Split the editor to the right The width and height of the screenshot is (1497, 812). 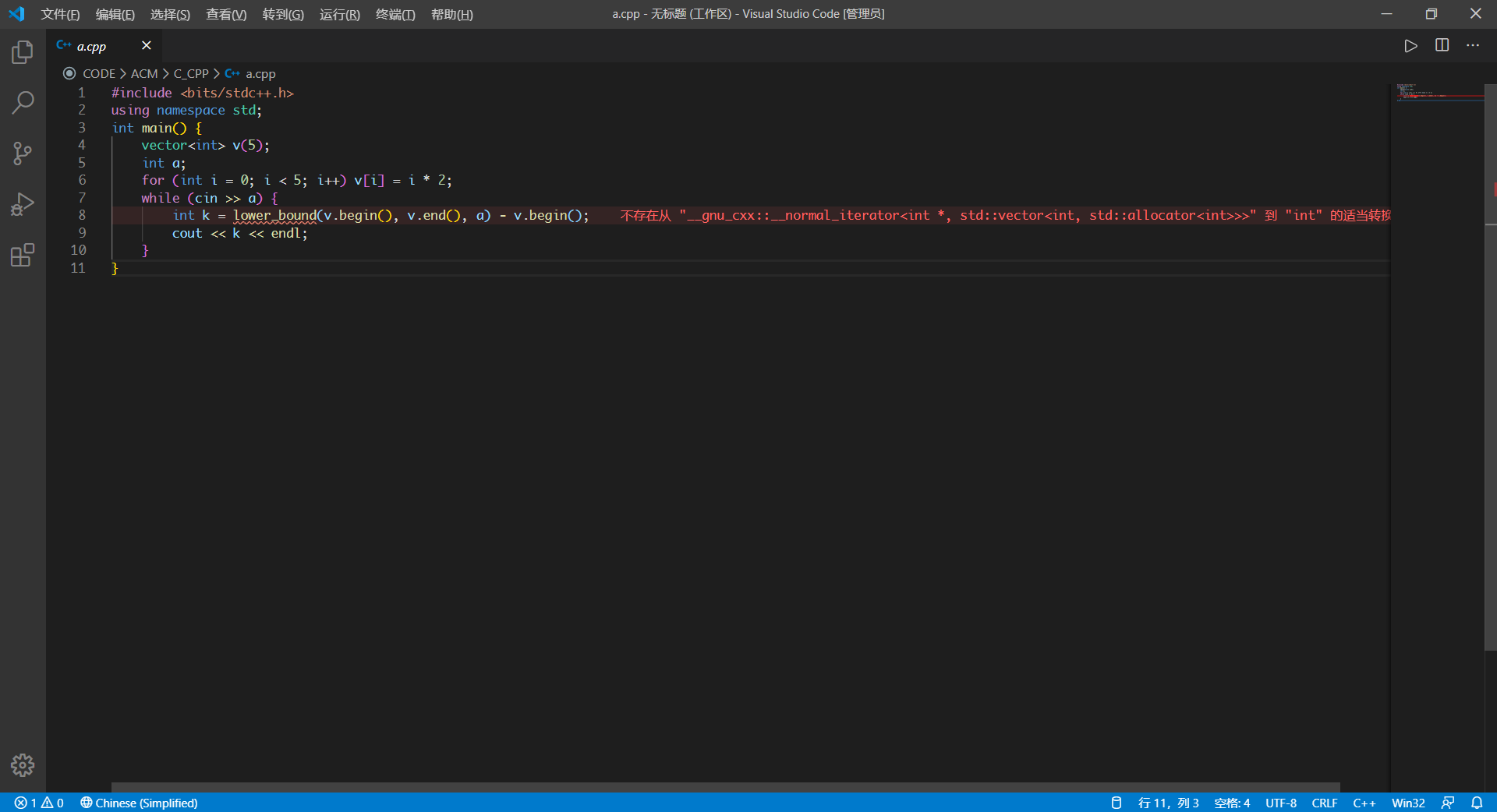[1442, 45]
